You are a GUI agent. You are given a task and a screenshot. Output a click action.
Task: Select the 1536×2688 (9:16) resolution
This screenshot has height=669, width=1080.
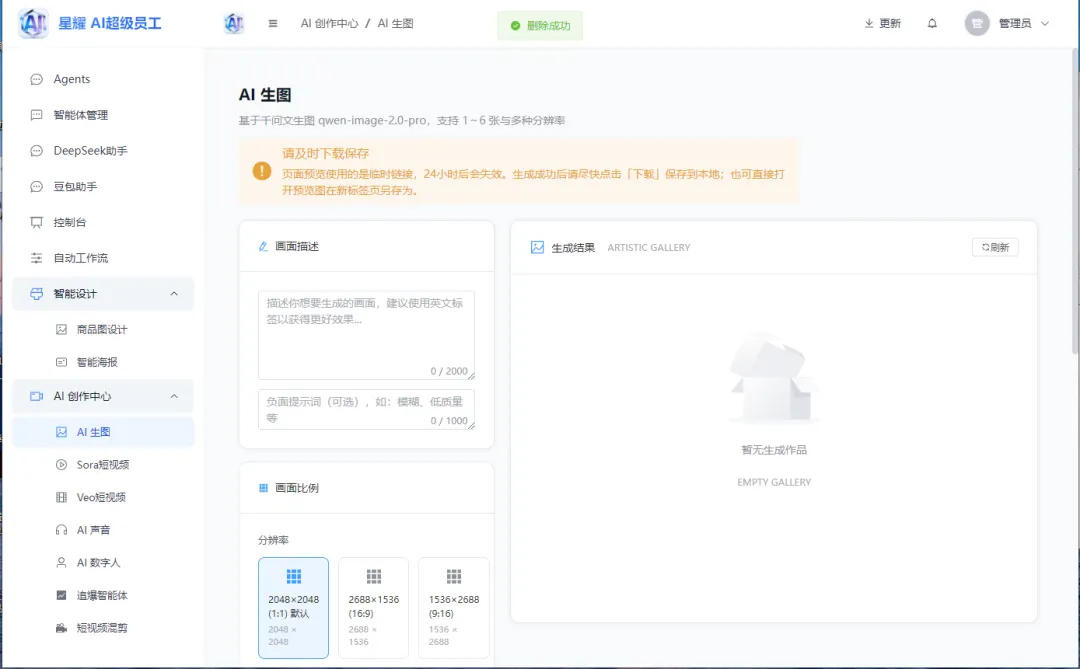(453, 608)
